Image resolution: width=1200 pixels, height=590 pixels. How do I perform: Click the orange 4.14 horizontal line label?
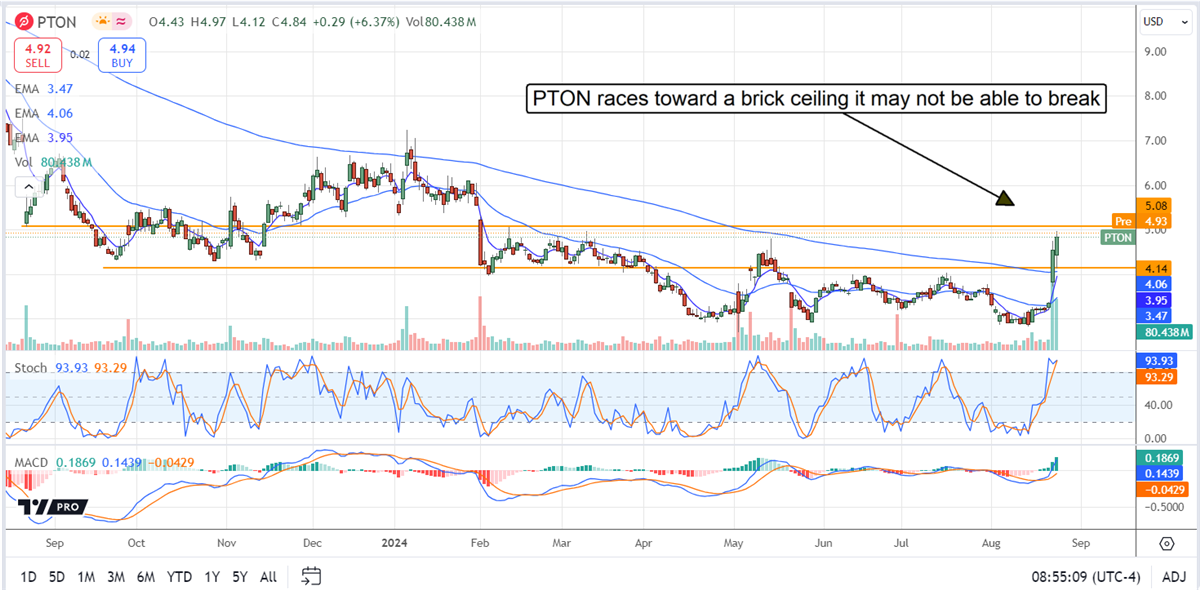click(x=1152, y=269)
